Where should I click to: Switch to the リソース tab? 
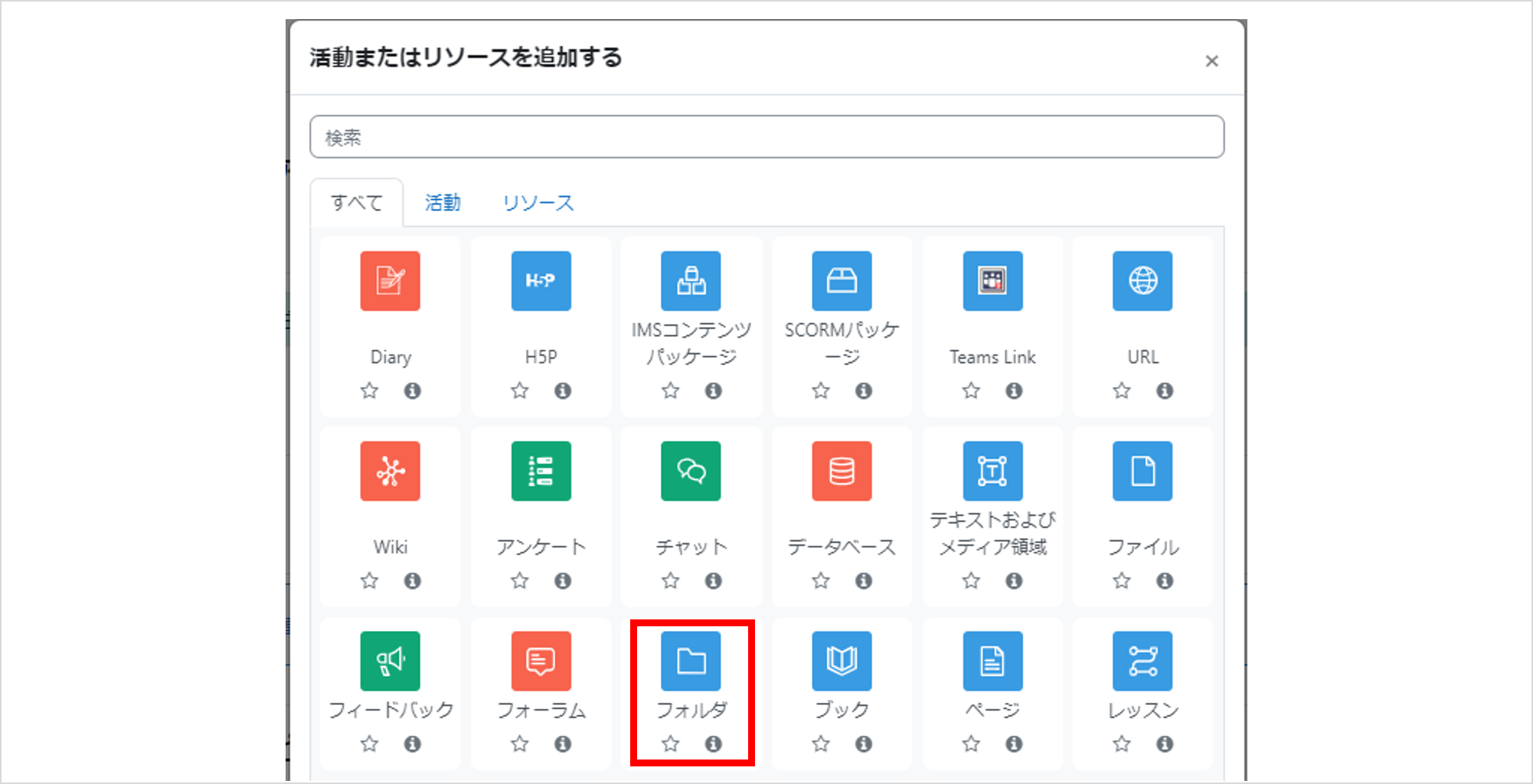click(538, 203)
